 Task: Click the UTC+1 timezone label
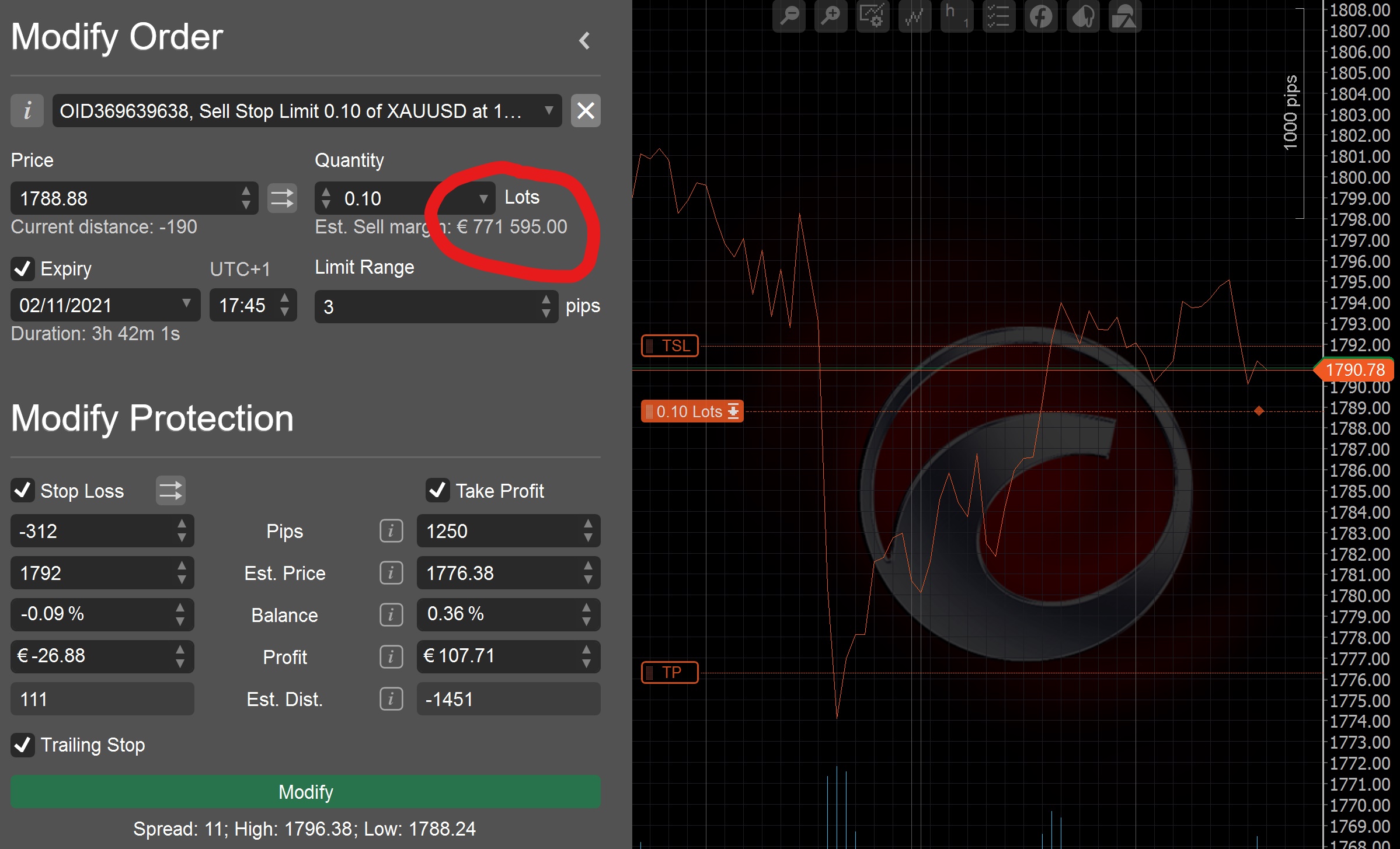click(240, 269)
